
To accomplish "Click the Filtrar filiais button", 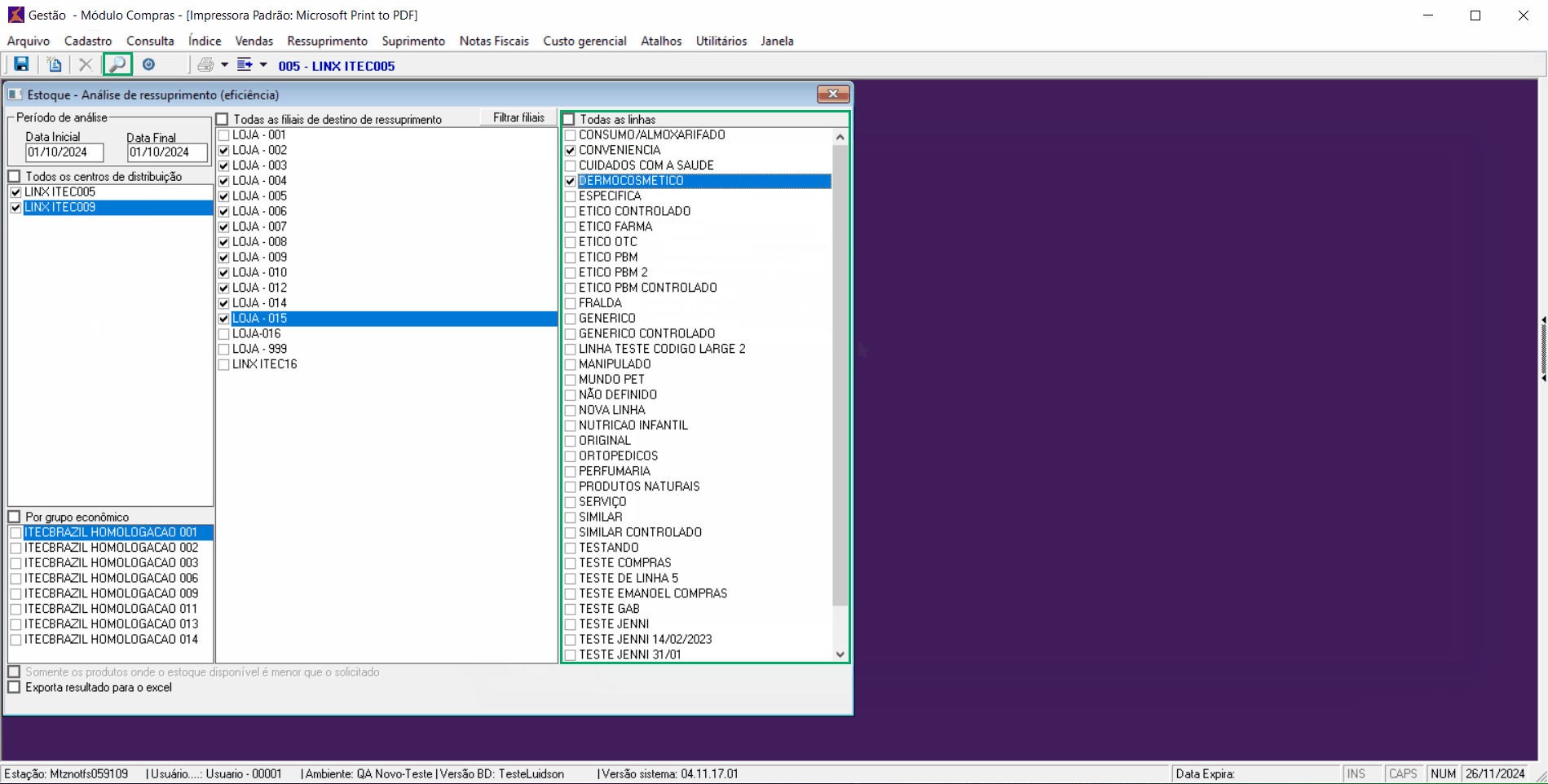I will 518,118.
